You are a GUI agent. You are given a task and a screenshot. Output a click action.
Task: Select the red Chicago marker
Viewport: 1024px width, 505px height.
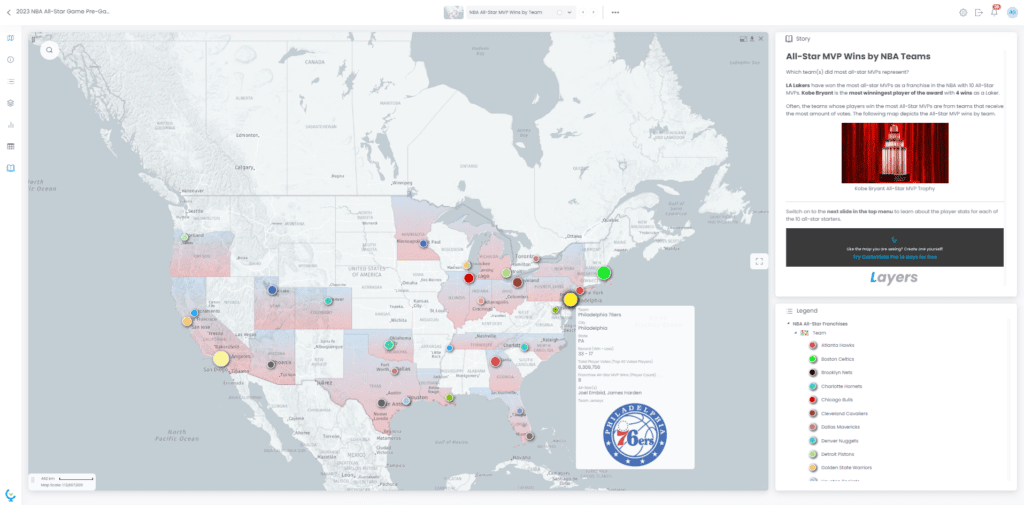468,278
